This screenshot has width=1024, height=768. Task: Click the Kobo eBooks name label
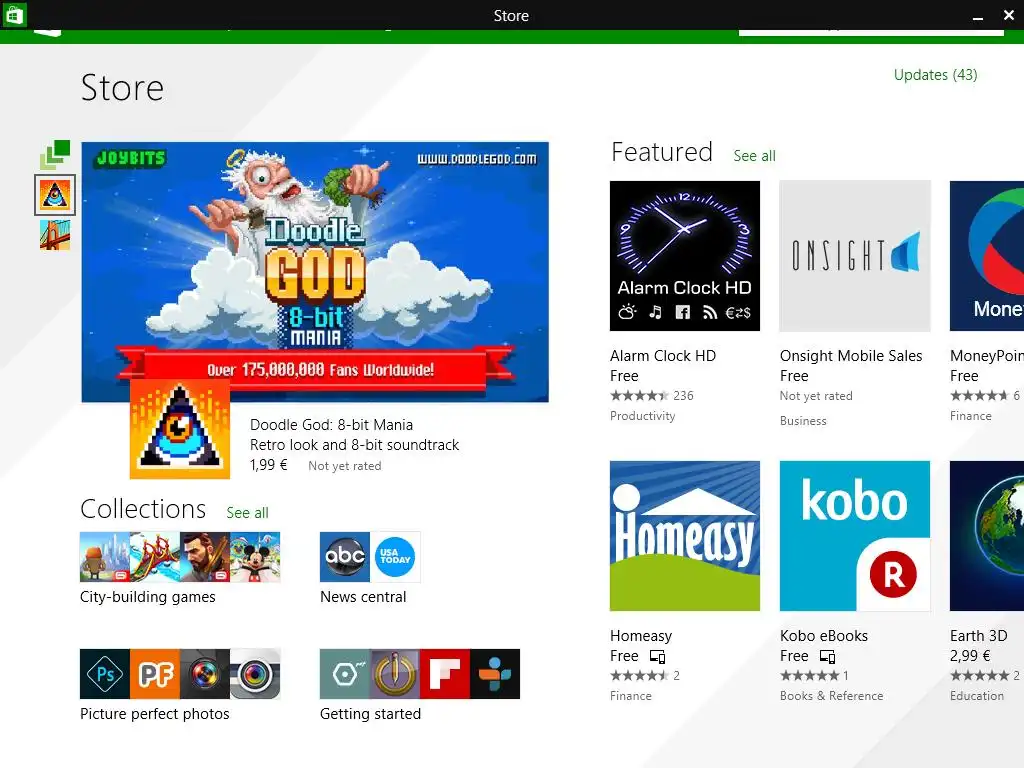(824, 636)
